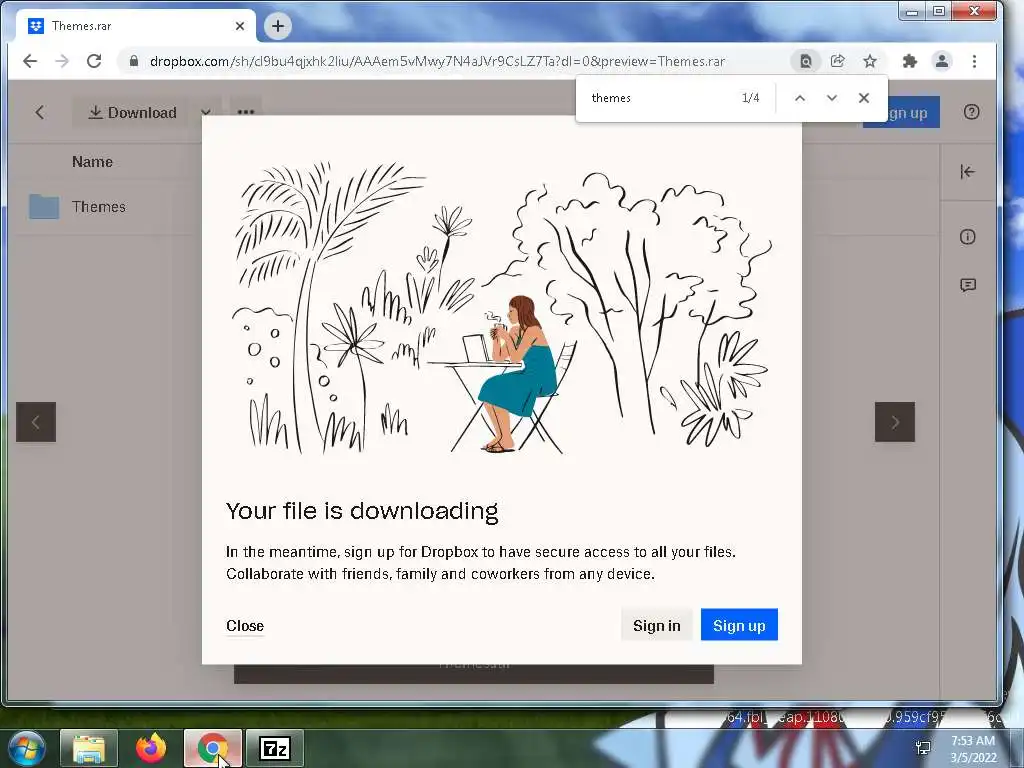The height and width of the screenshot is (768, 1024).
Task: Bookmark this page with the star icon
Action: pyautogui.click(x=870, y=61)
